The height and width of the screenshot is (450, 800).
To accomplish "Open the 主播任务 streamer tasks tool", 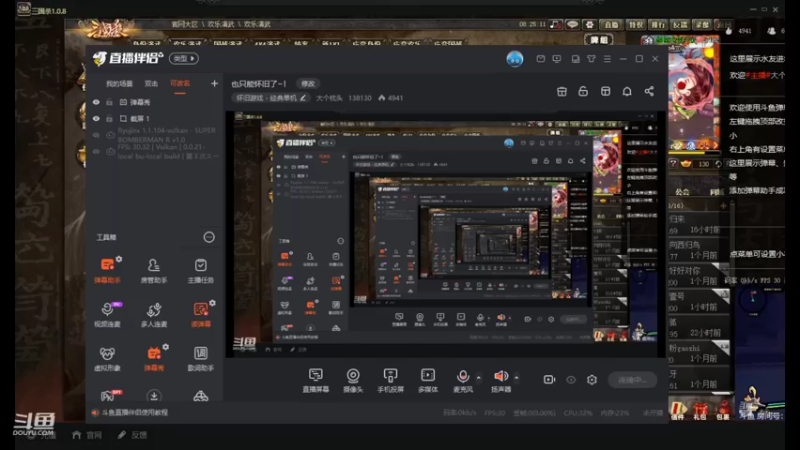I will pos(201,270).
